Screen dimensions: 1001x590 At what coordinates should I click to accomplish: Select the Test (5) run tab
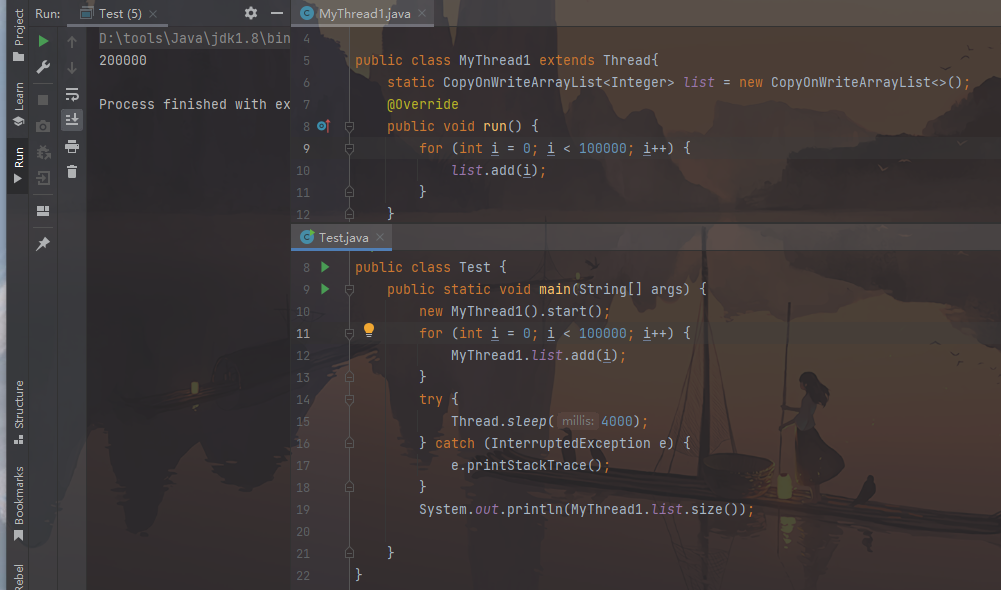tap(111, 14)
